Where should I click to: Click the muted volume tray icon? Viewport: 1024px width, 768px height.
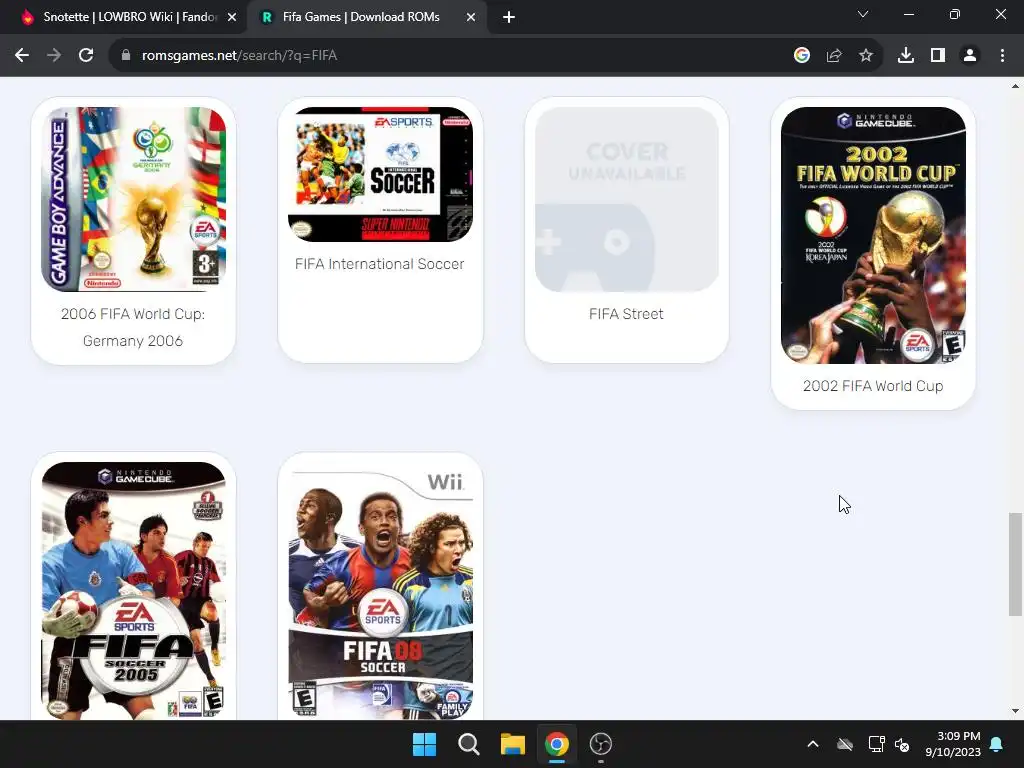click(902, 744)
